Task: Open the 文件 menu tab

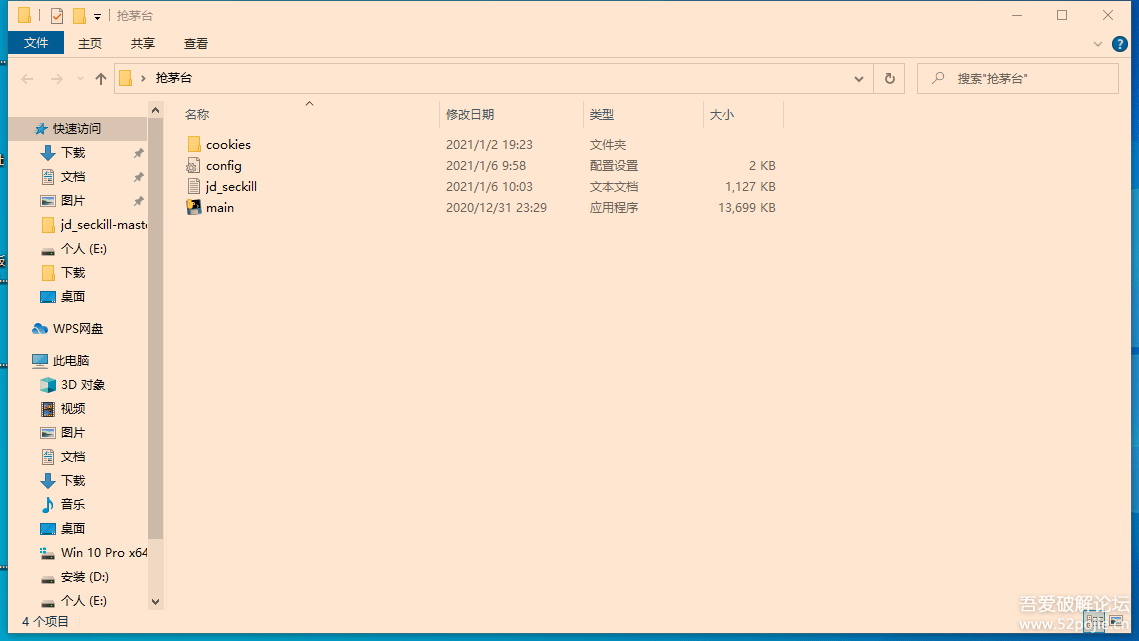Action: click(36, 43)
